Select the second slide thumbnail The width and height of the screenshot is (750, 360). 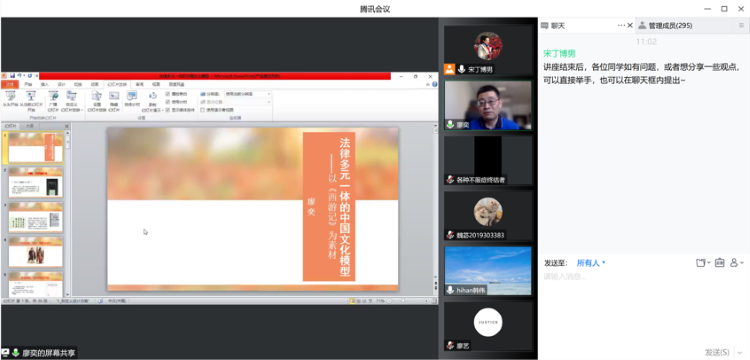[35, 183]
